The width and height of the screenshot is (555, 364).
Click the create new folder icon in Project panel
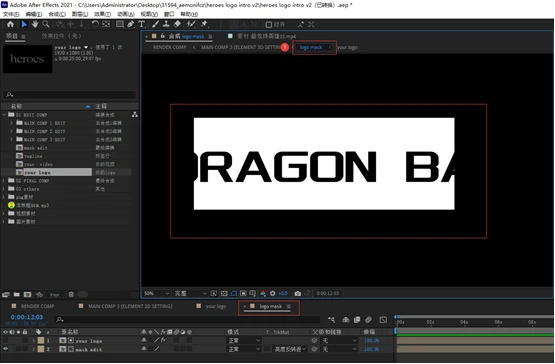pos(17,295)
